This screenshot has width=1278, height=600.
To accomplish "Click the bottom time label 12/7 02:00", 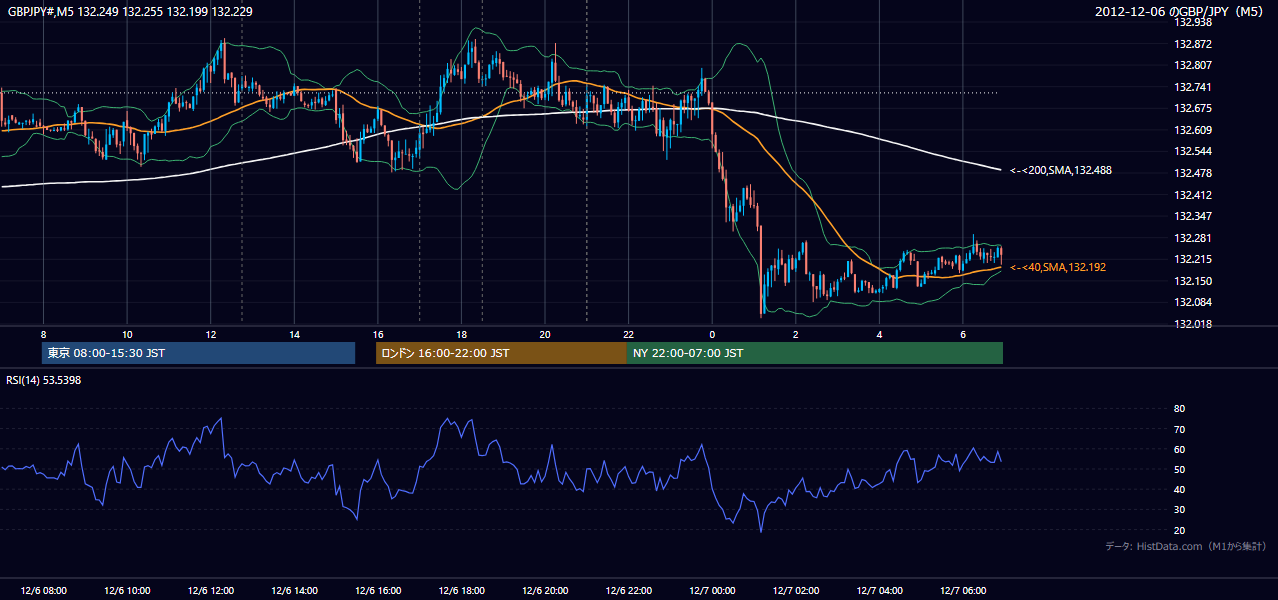I will (795, 591).
